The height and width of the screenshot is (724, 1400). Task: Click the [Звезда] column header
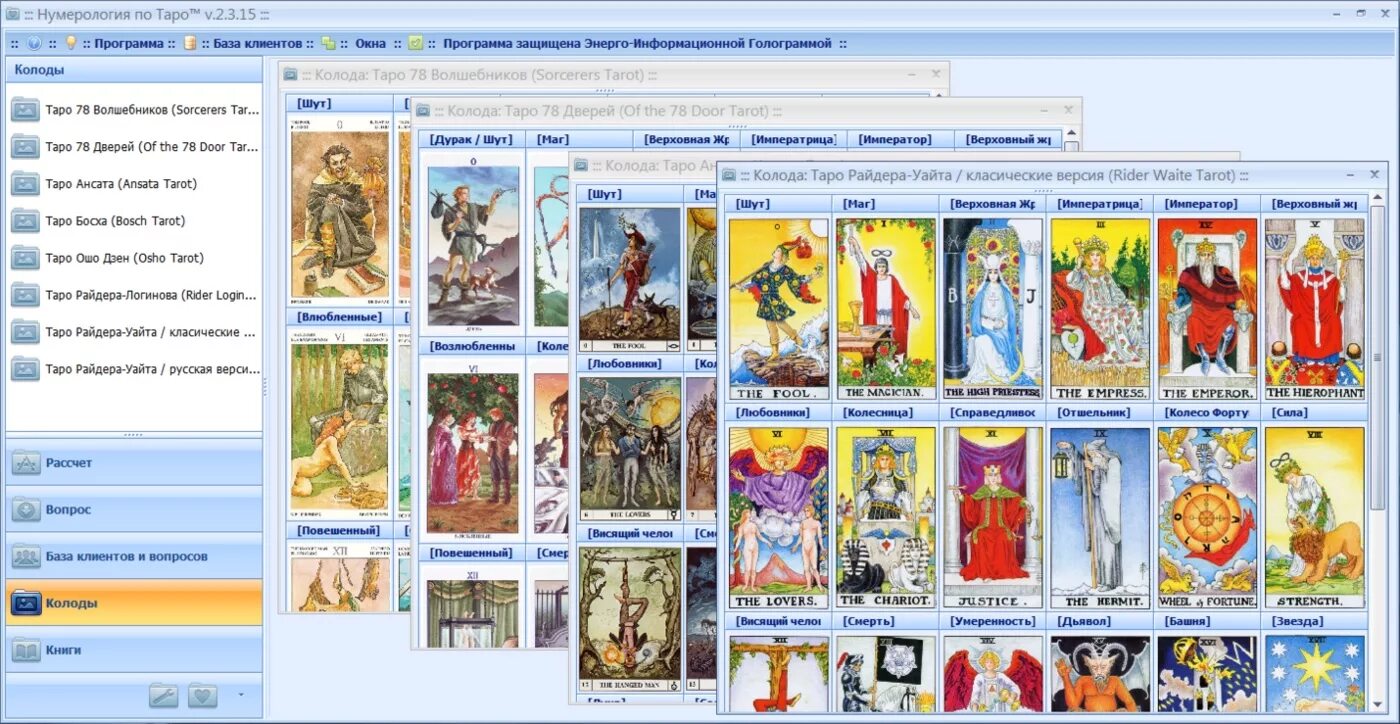pos(1314,621)
